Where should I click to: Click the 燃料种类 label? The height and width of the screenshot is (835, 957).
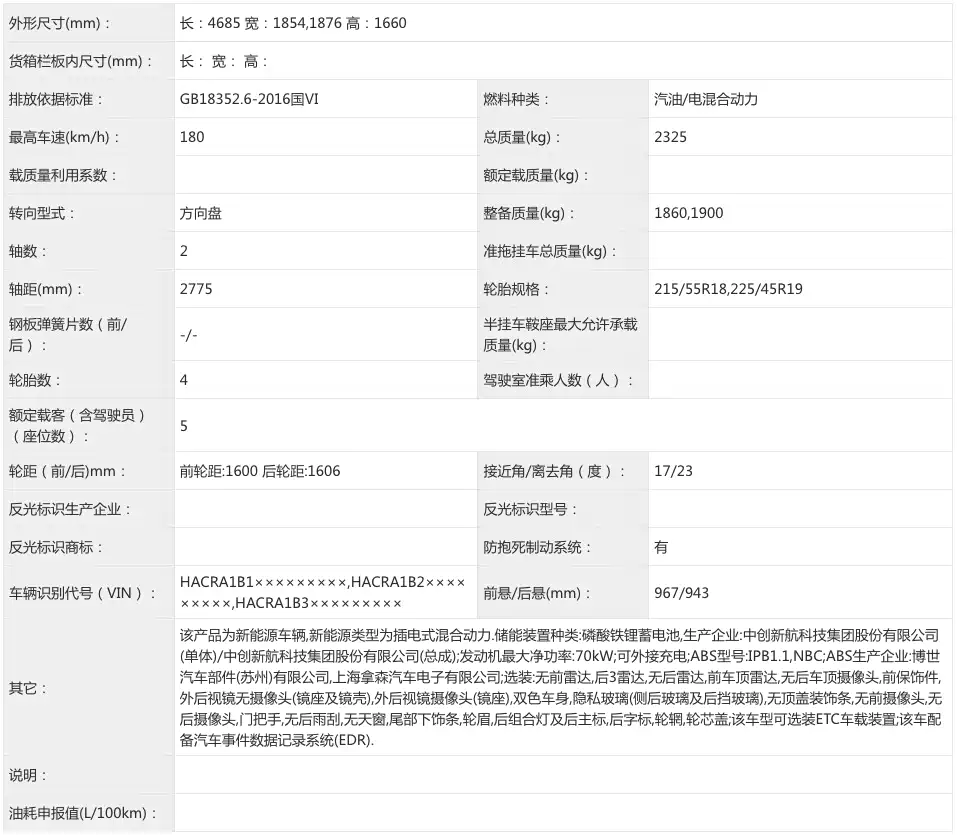point(516,99)
